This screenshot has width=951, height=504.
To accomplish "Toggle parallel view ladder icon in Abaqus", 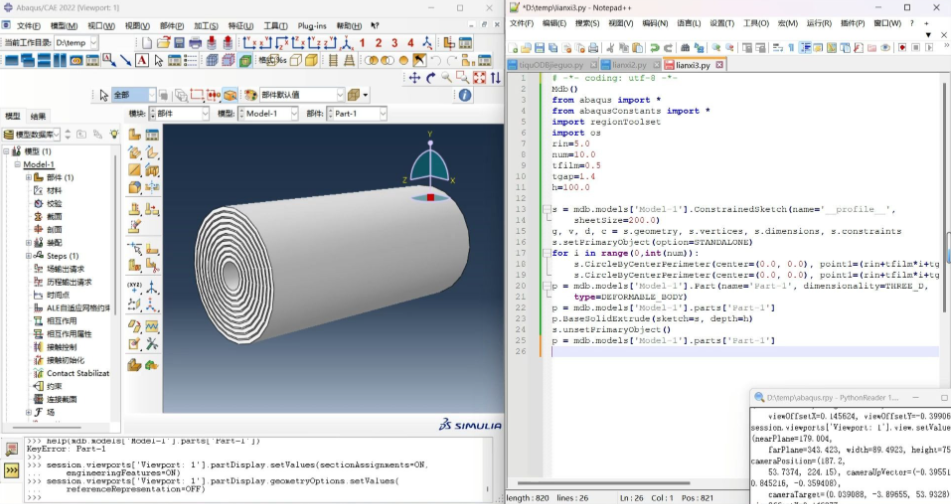I will pos(333,60).
